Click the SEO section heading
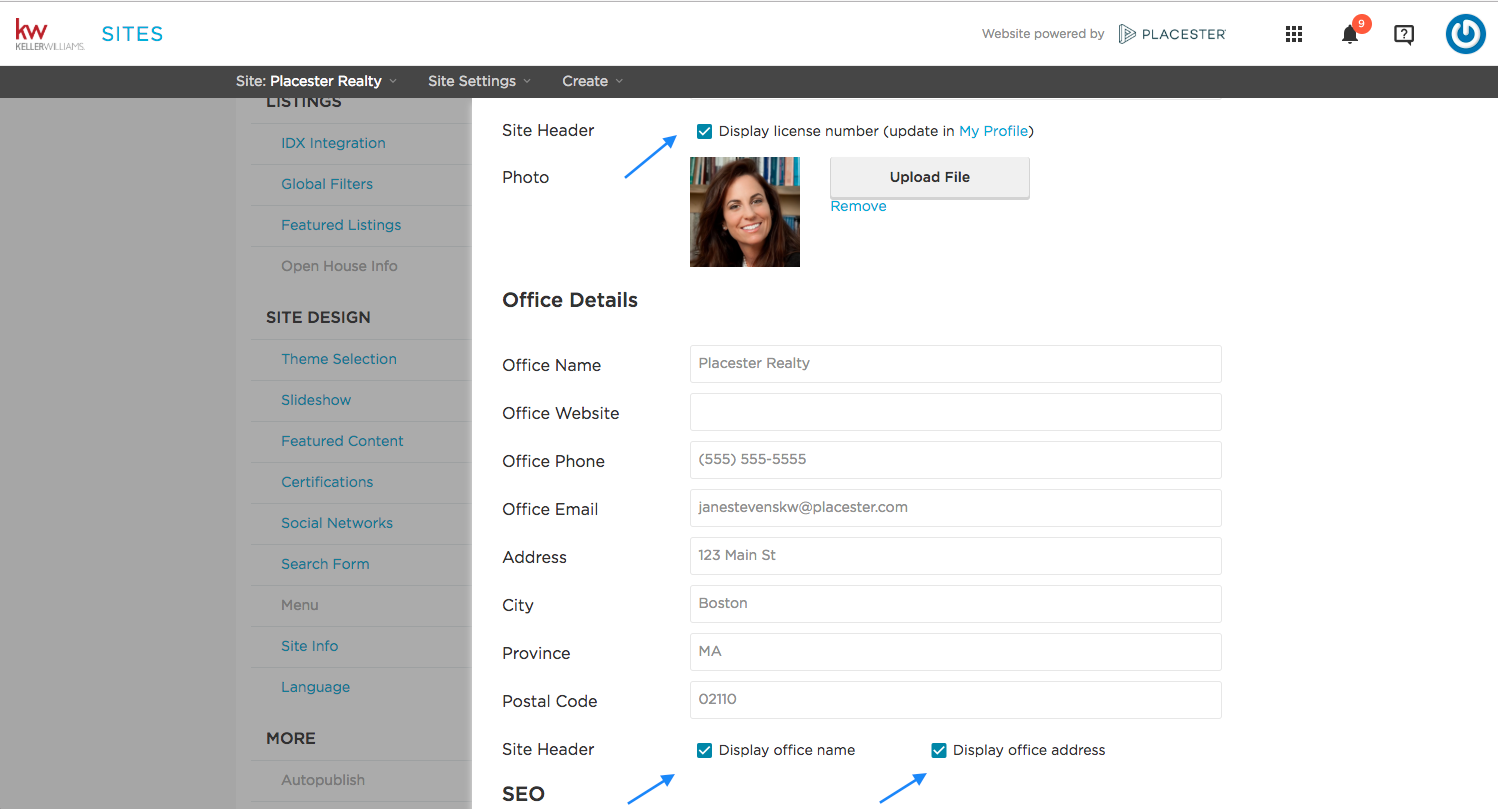 tap(523, 794)
